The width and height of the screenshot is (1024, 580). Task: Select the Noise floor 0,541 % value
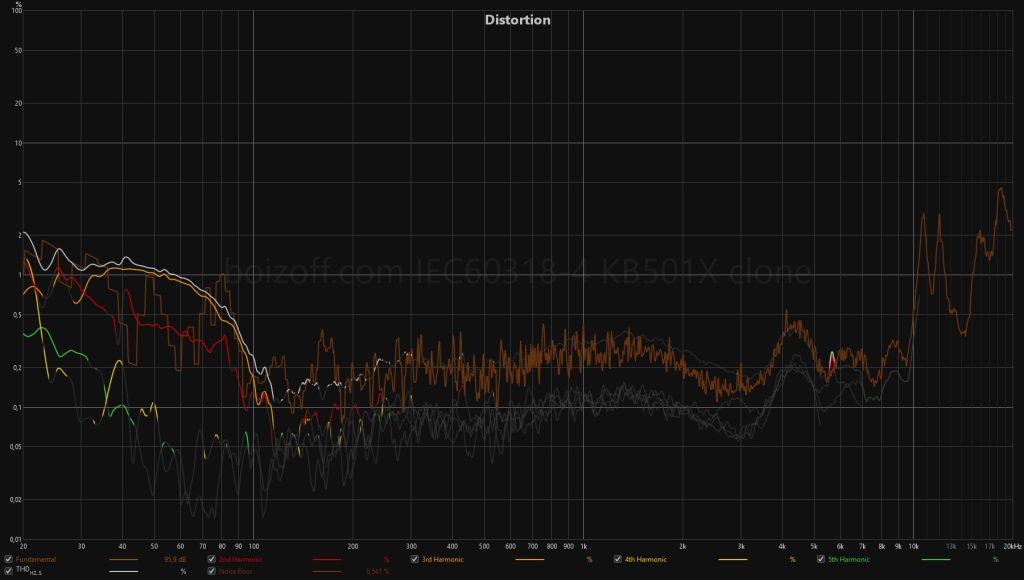click(377, 572)
